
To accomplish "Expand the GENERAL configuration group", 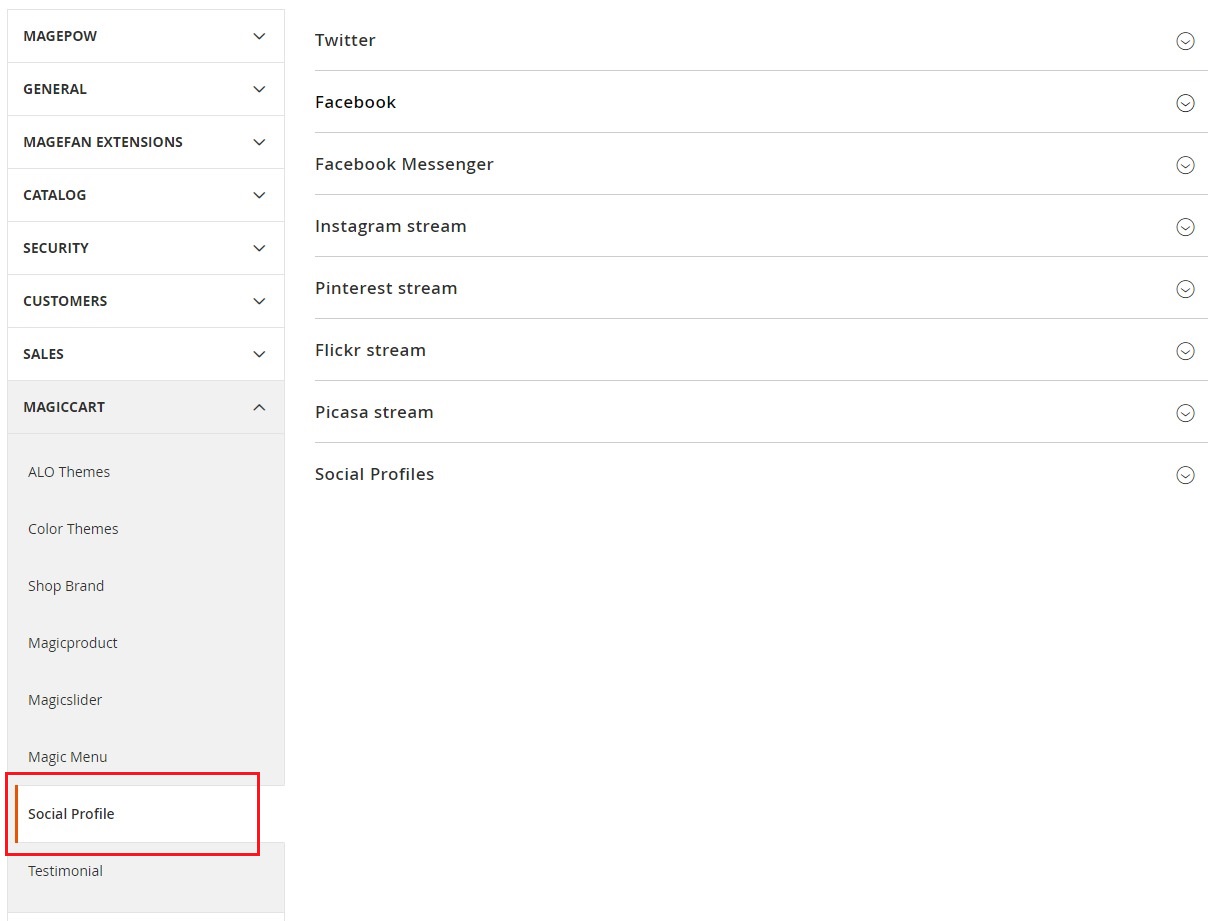I will (146, 89).
